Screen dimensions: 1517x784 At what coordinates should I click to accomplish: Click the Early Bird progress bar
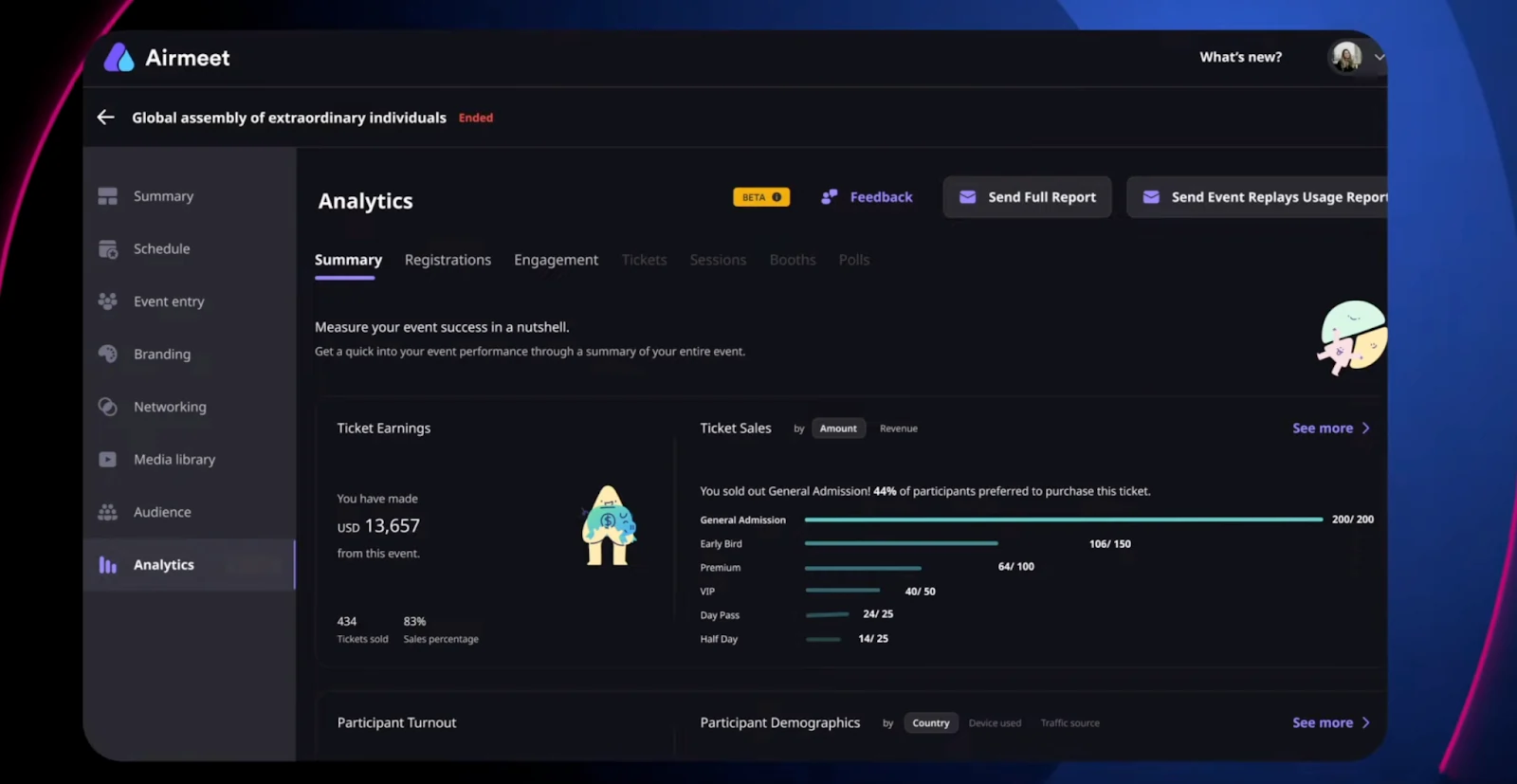tap(901, 543)
